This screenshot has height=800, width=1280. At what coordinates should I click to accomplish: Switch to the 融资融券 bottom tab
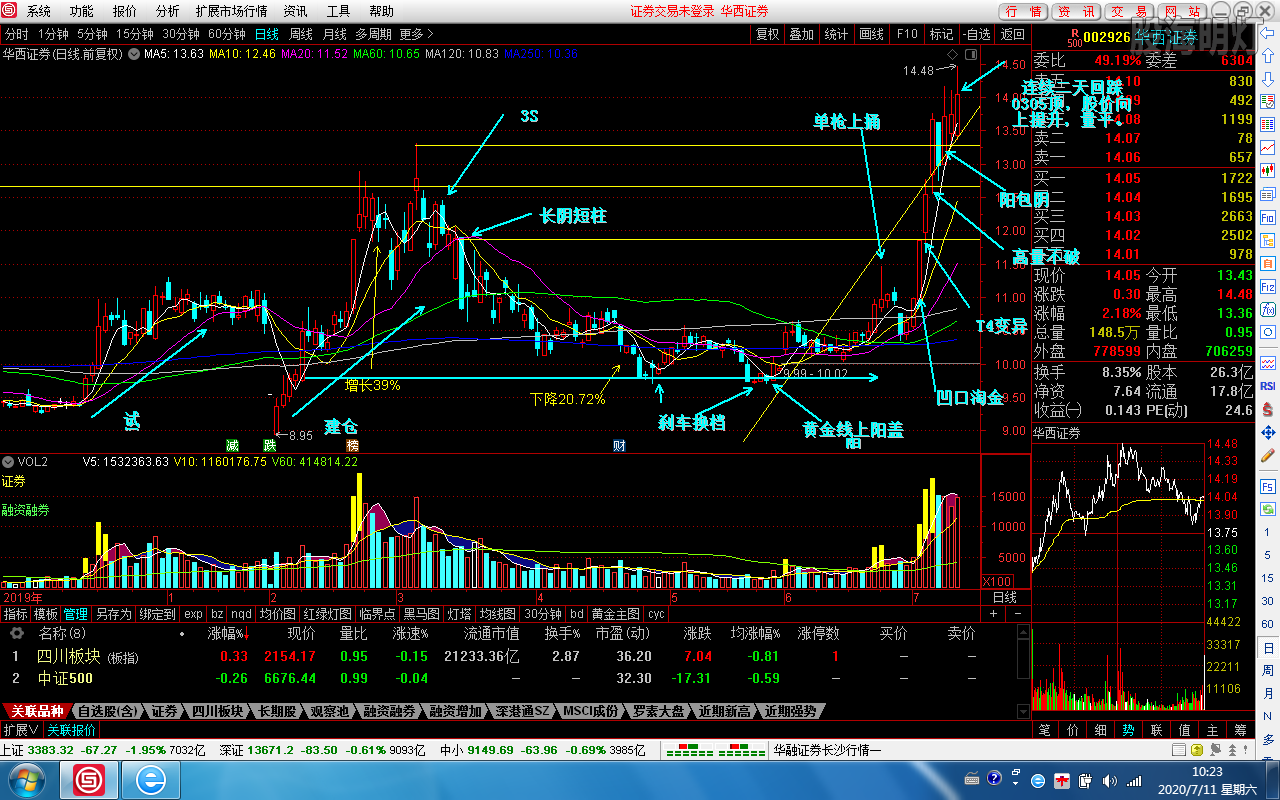tap(390, 712)
